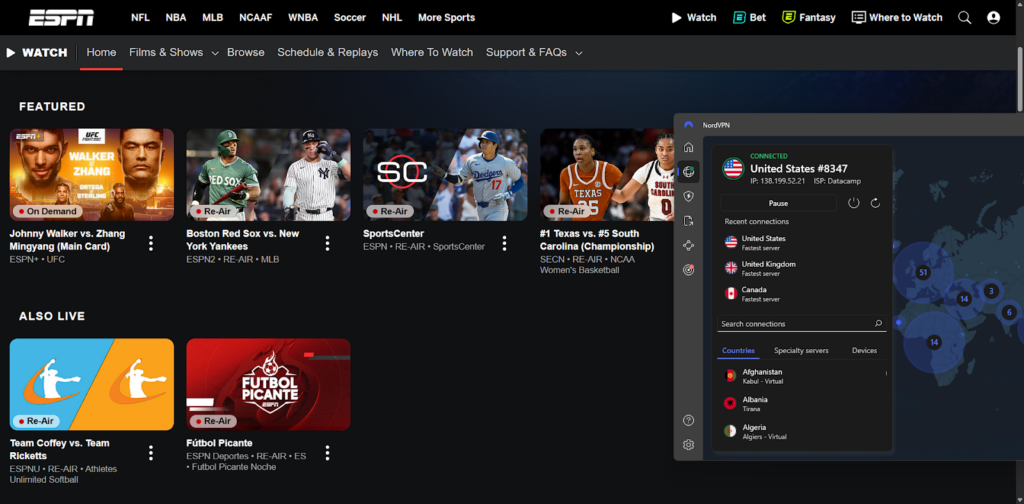Switch to NordVPN Specialty servers tab
The height and width of the screenshot is (504, 1024).
click(x=801, y=351)
